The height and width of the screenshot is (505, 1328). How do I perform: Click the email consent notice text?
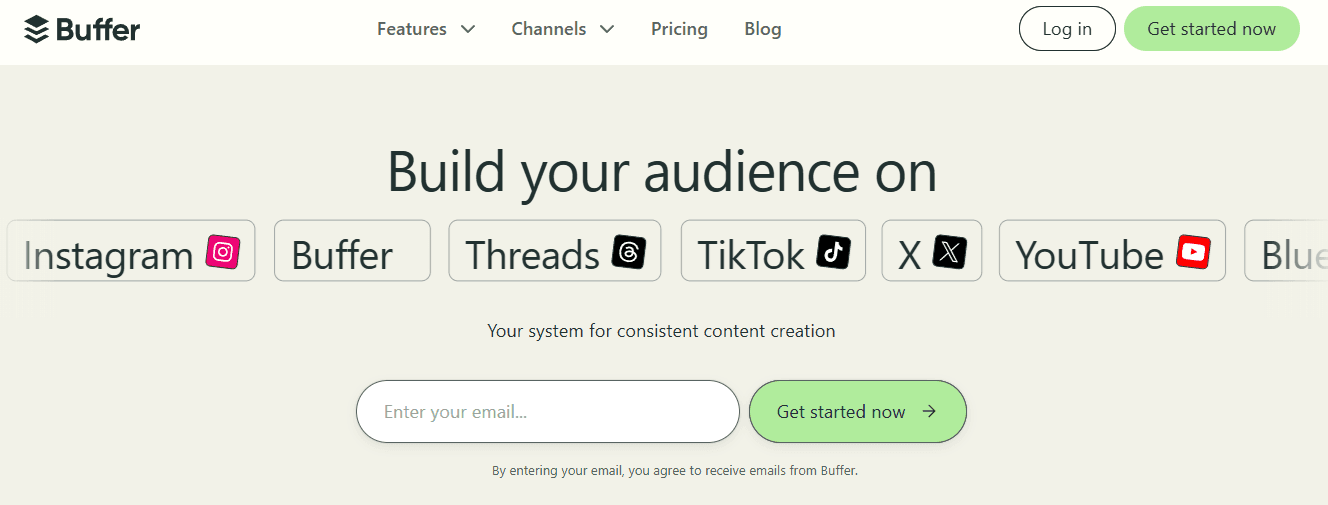[x=675, y=470]
